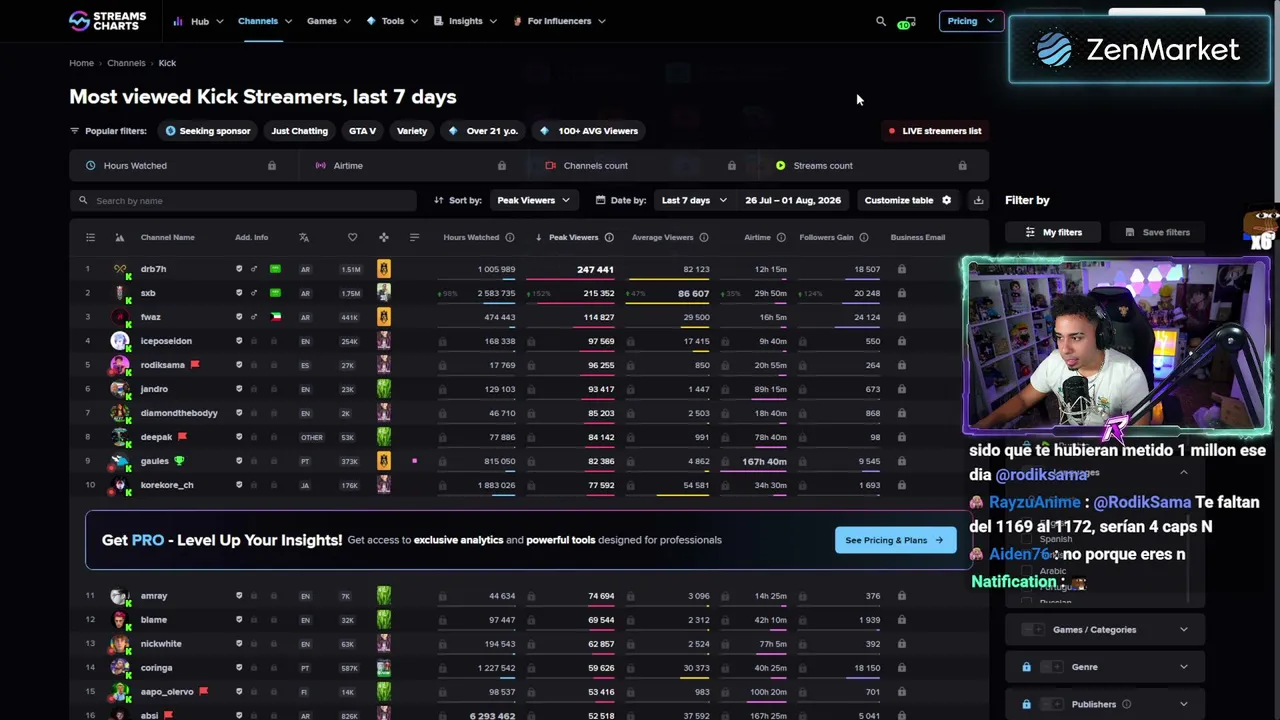Open the For Influencers navigation menu
Screen dimensions: 1280x720
coord(559,21)
